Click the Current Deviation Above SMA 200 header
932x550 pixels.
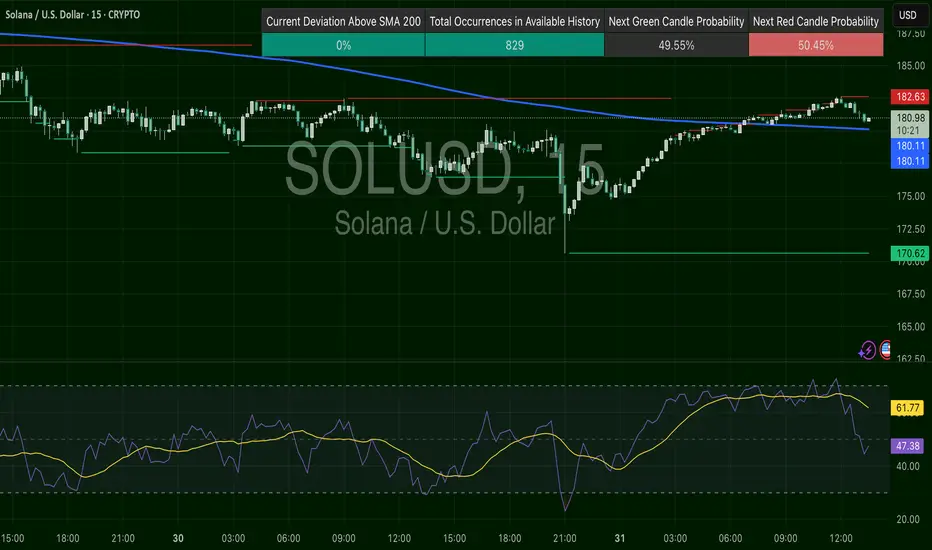(x=344, y=21)
